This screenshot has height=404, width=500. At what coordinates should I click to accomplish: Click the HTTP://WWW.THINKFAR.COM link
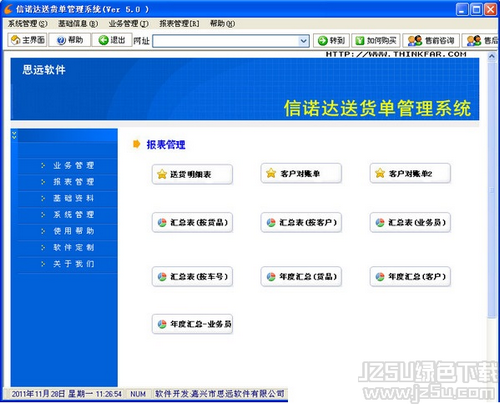pyautogui.click(x=396, y=54)
